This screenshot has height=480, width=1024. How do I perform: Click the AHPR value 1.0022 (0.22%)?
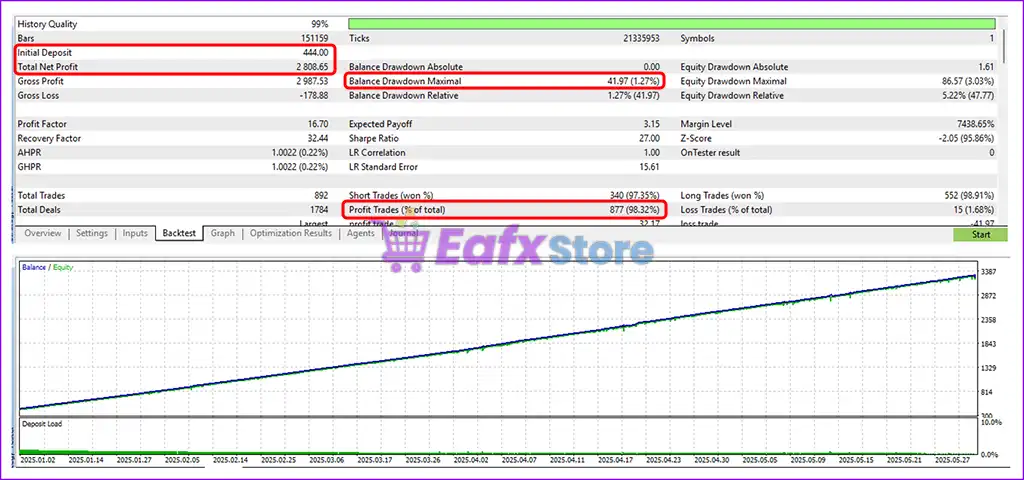(300, 153)
